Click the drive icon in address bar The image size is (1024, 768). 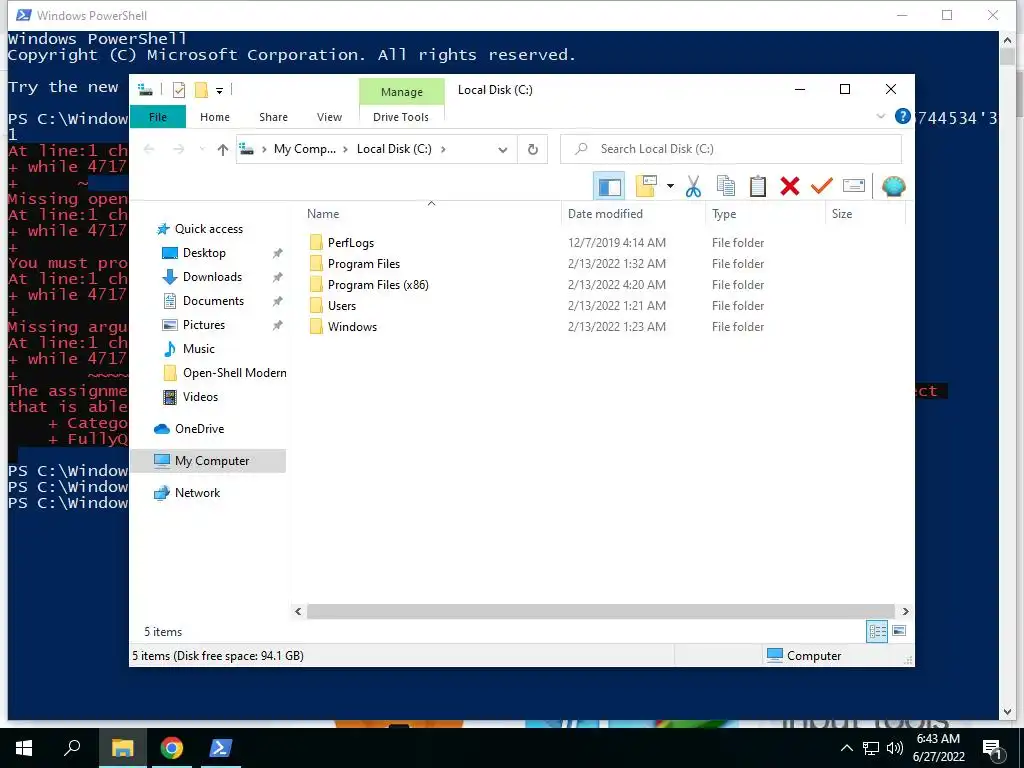tap(247, 149)
